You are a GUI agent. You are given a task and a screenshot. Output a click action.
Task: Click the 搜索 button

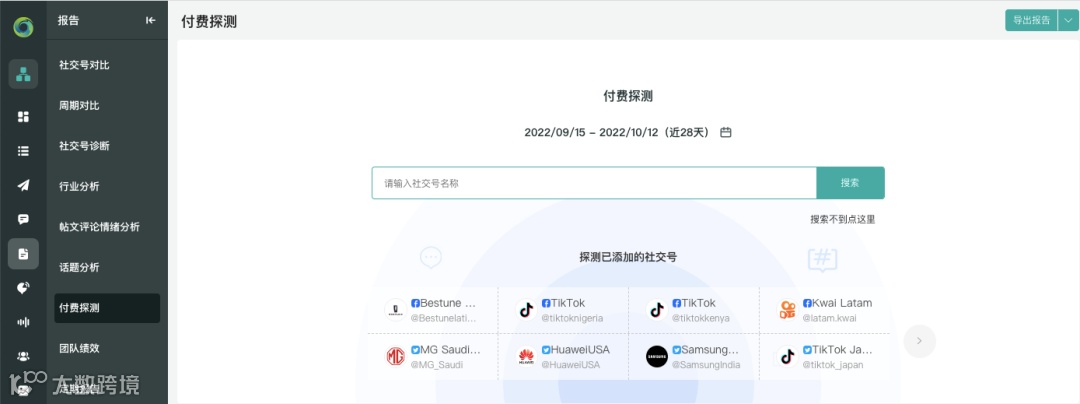pos(850,183)
